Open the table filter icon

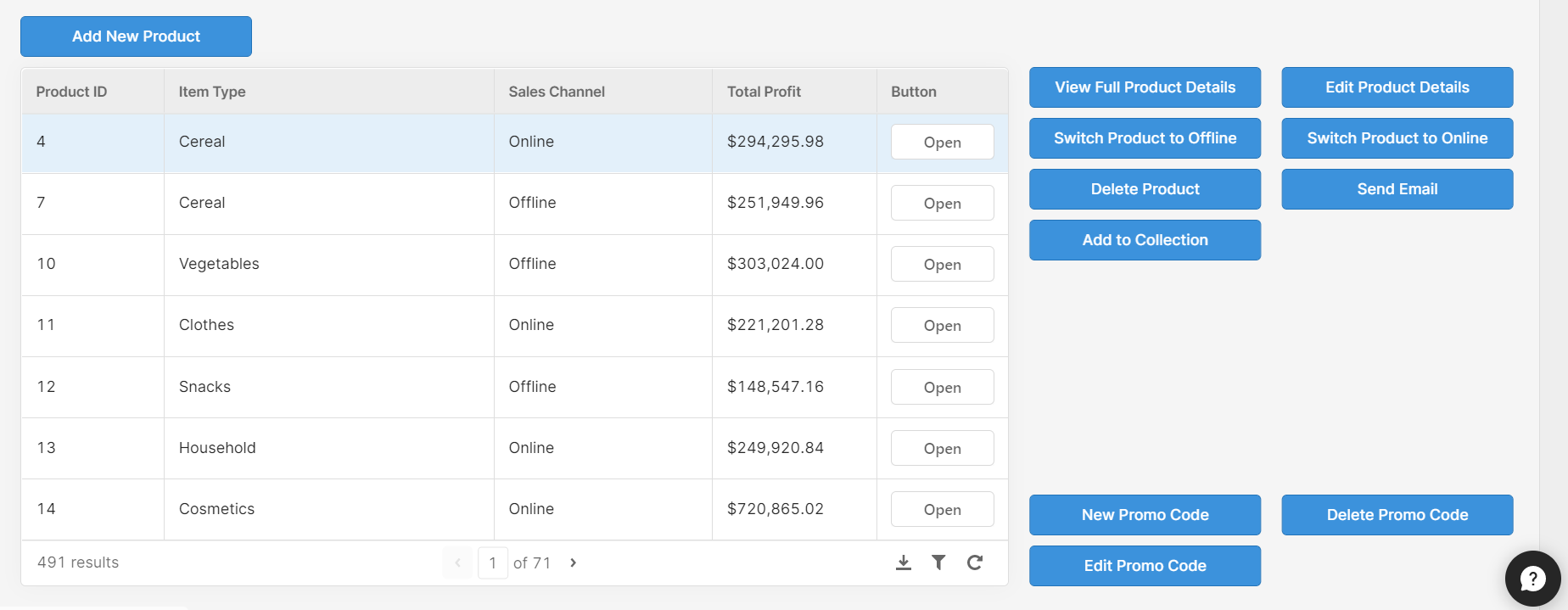click(938, 562)
